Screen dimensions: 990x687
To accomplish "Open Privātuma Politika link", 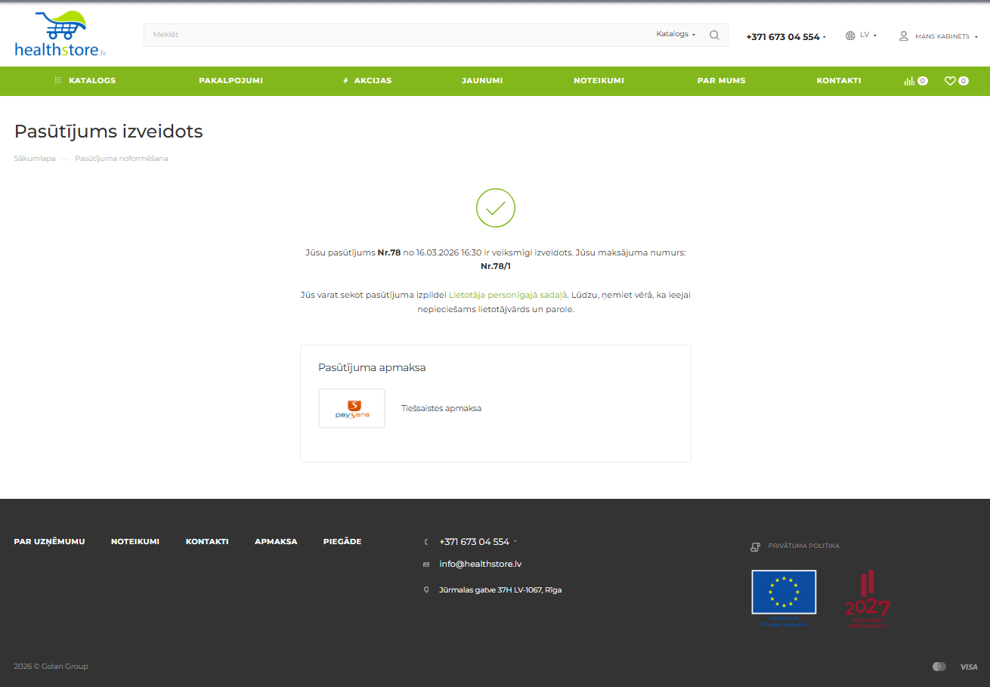I will point(804,546).
